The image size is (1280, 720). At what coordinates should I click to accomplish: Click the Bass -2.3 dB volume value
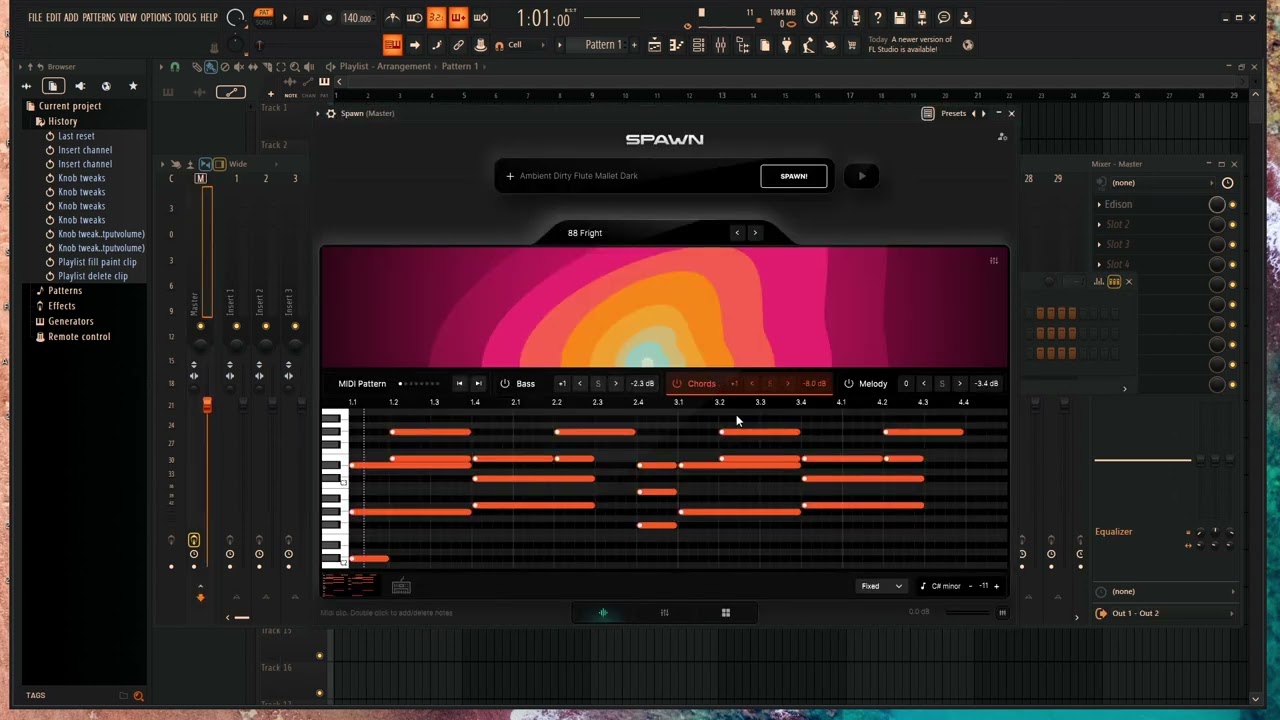click(x=642, y=384)
